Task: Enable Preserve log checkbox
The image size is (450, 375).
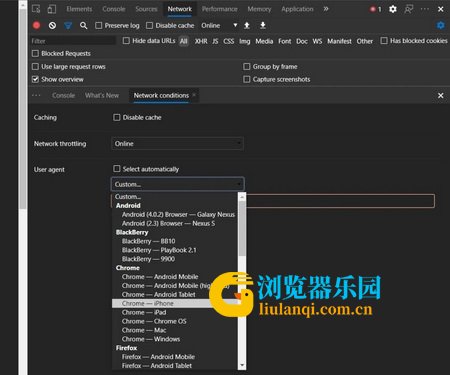Action: click(x=99, y=25)
